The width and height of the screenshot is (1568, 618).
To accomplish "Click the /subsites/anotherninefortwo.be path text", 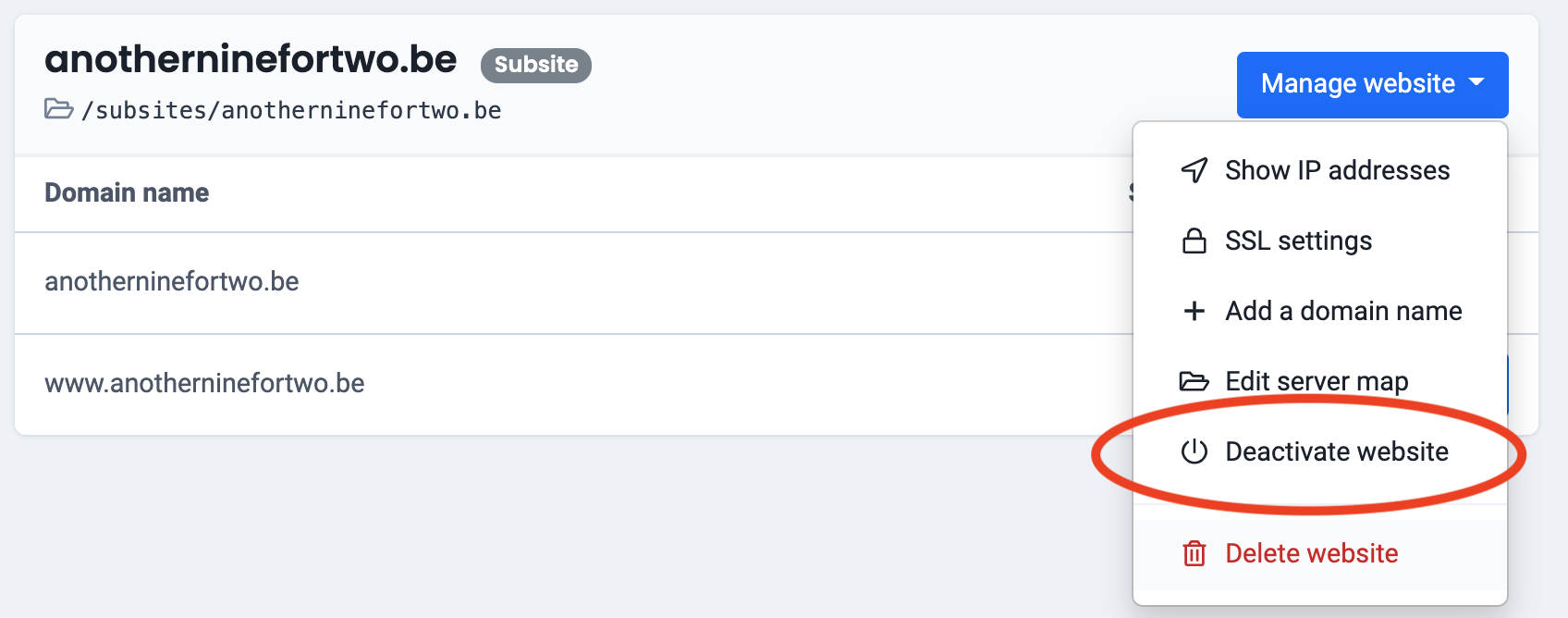I will pyautogui.click(x=291, y=110).
